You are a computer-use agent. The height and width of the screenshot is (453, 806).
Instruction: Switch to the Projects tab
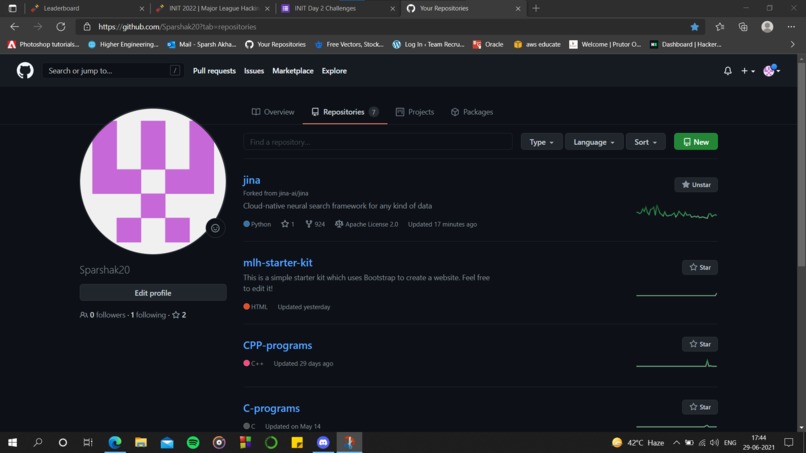pos(414,112)
